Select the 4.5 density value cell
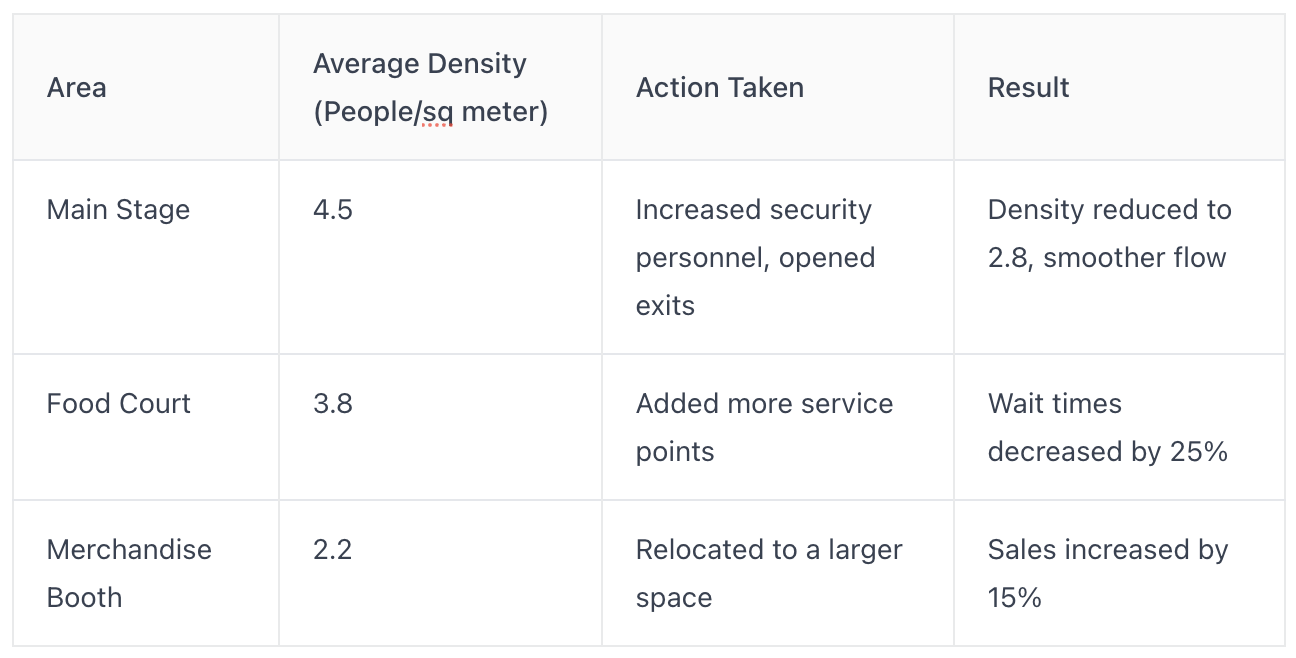This screenshot has width=1296, height=658. click(x=440, y=257)
